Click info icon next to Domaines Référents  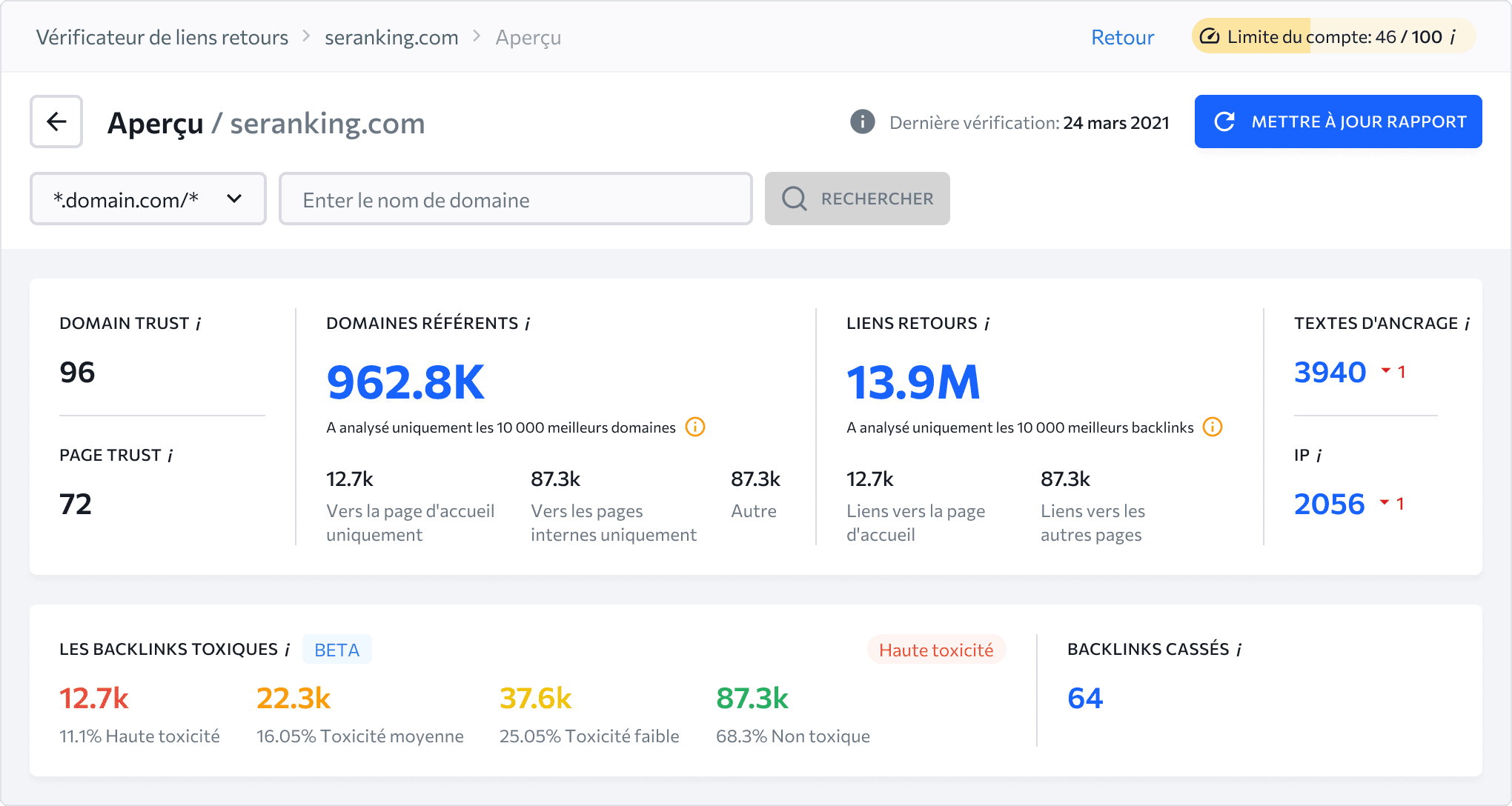click(x=527, y=324)
